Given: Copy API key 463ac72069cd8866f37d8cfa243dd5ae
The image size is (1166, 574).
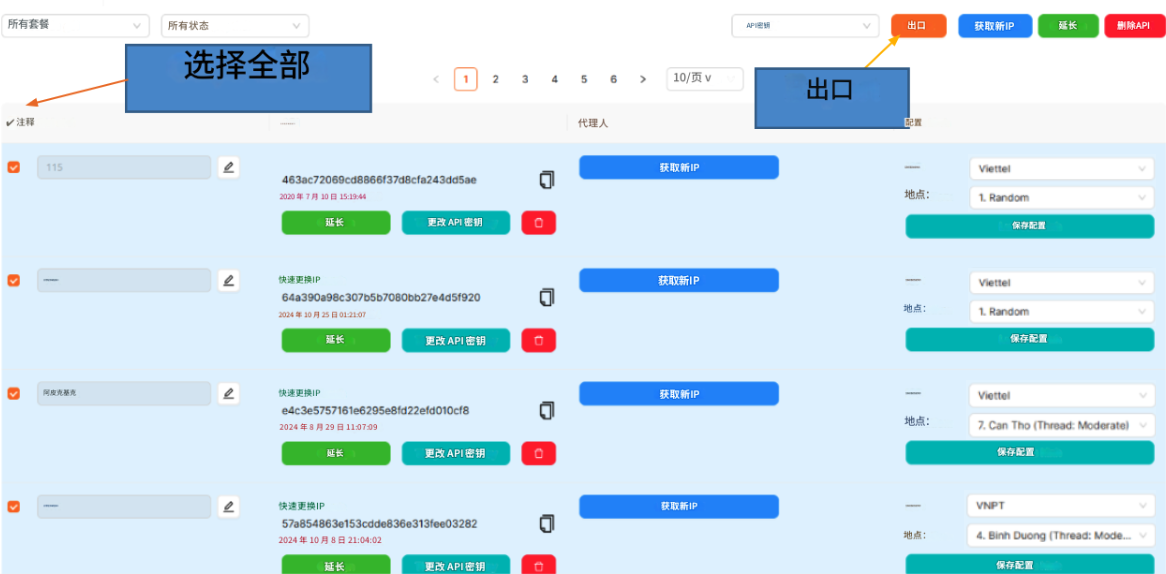Looking at the screenshot, I should [546, 180].
